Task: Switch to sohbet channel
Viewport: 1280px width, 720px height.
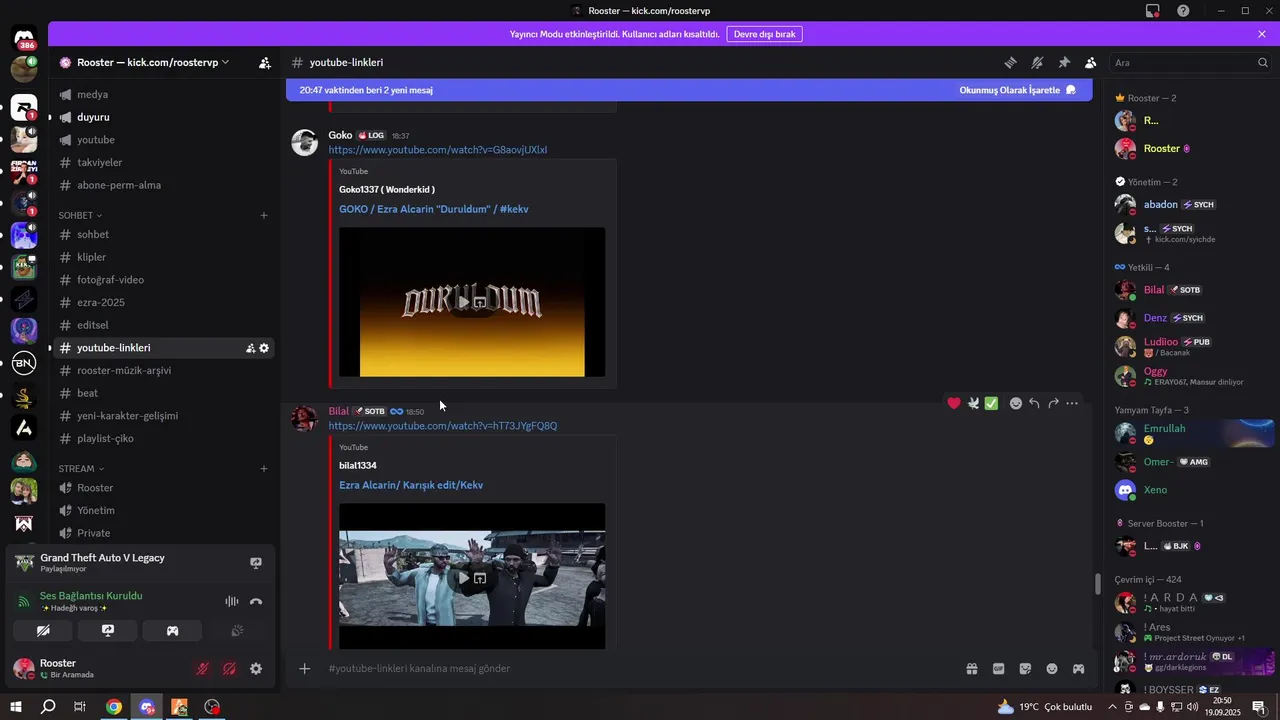Action: coord(165,235)
